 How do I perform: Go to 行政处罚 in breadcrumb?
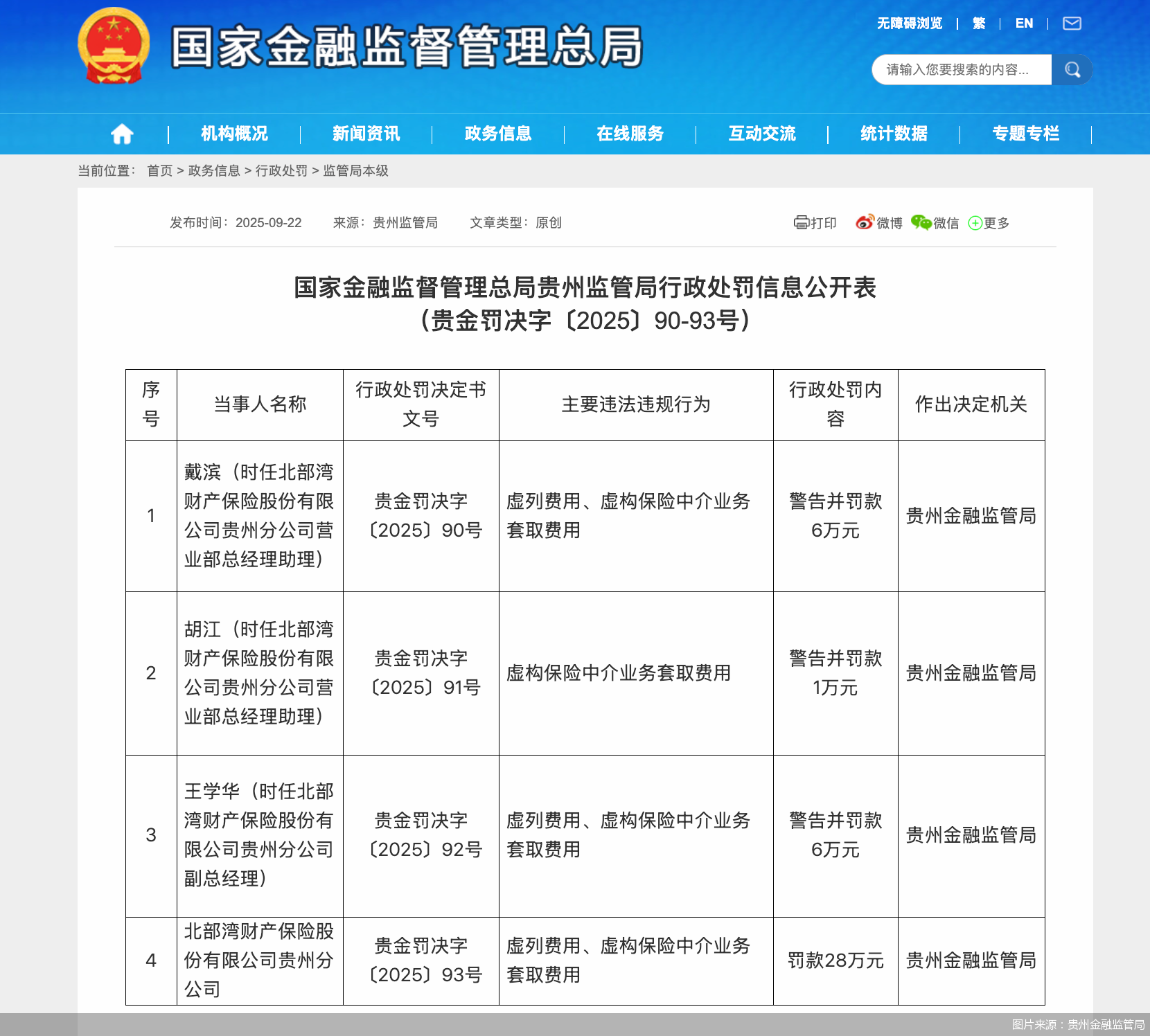281,171
